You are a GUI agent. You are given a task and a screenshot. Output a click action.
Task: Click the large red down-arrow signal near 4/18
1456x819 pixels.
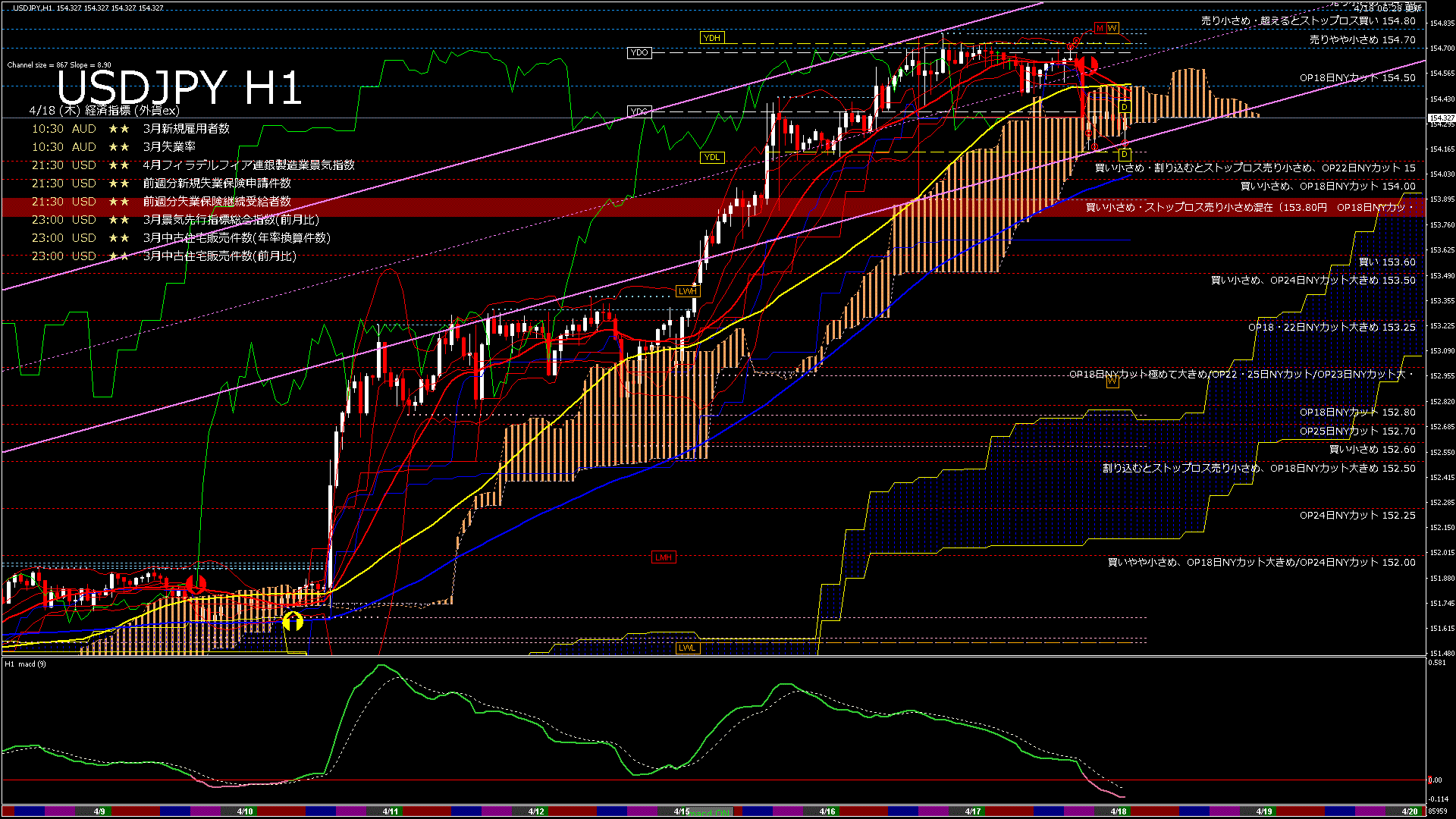[1087, 65]
